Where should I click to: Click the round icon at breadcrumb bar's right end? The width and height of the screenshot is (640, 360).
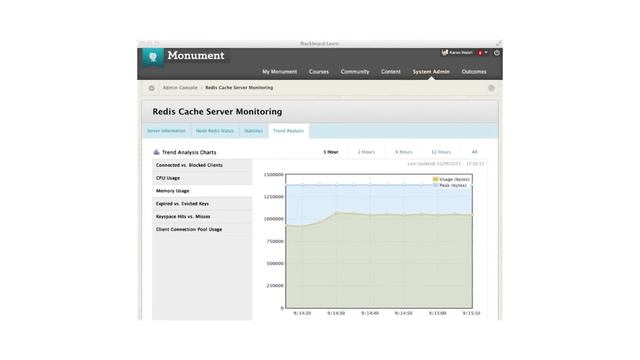491,88
